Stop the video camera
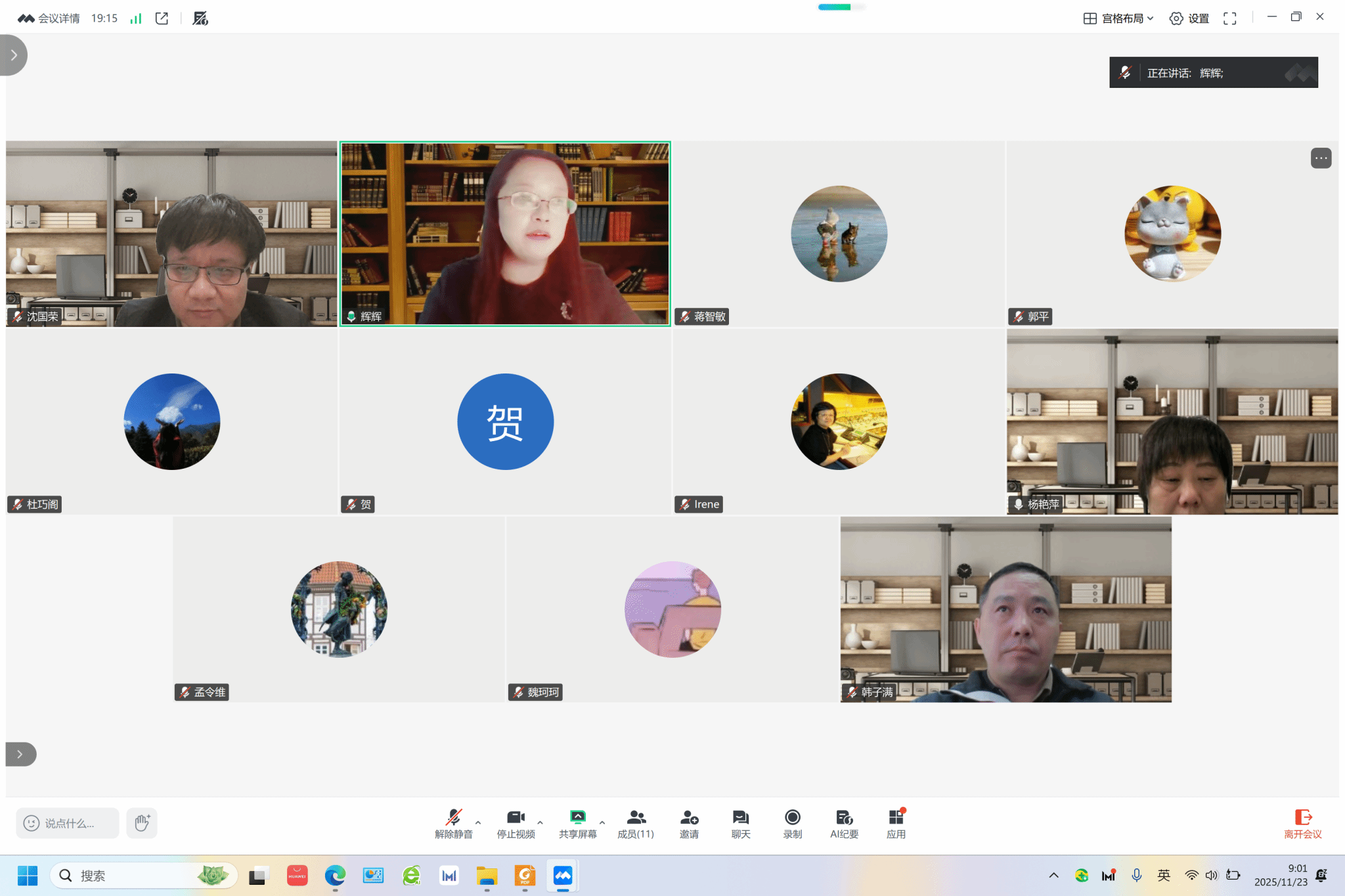1345x896 pixels. tap(516, 823)
